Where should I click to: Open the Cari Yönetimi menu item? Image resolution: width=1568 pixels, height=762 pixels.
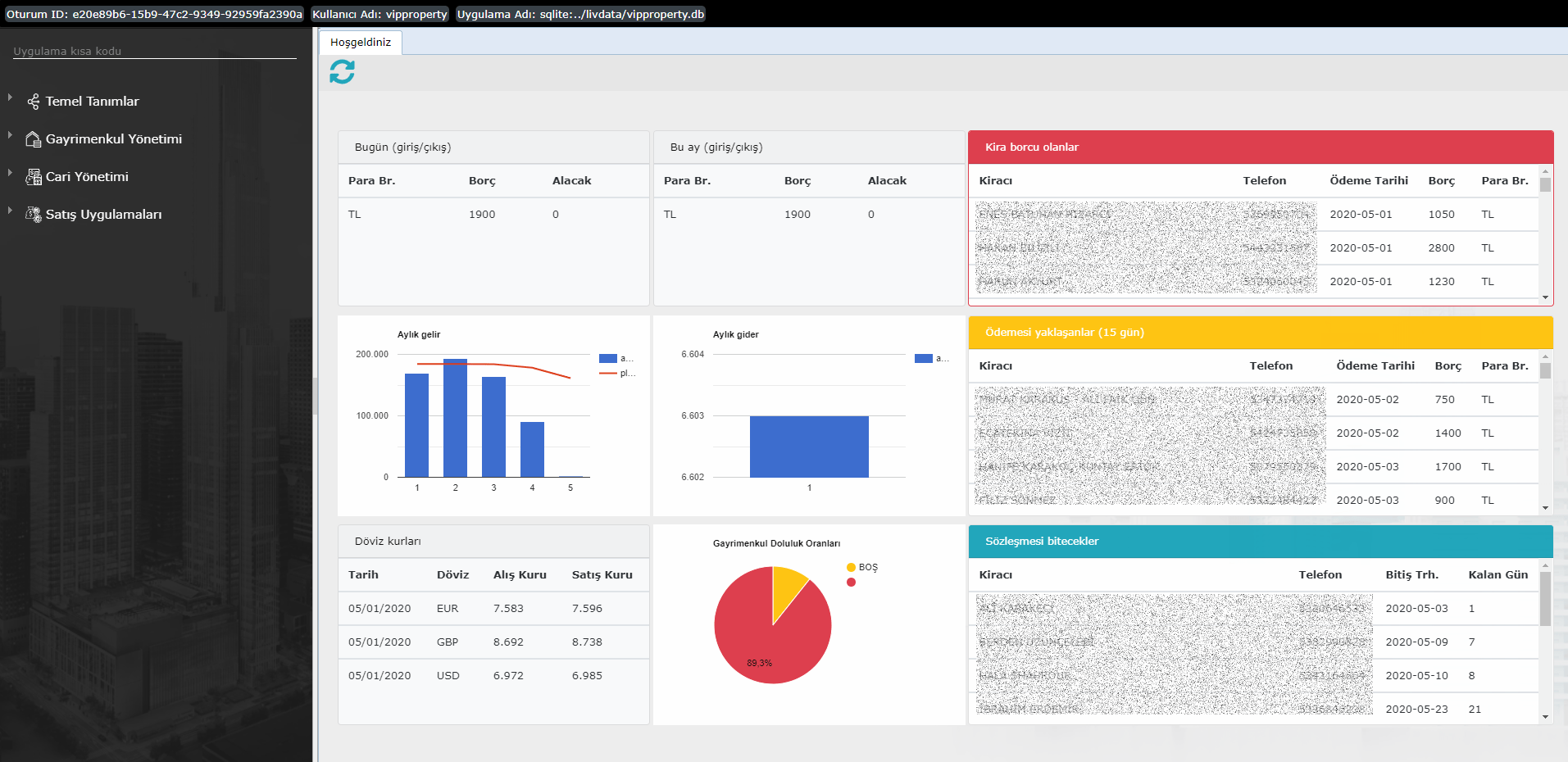click(x=86, y=176)
